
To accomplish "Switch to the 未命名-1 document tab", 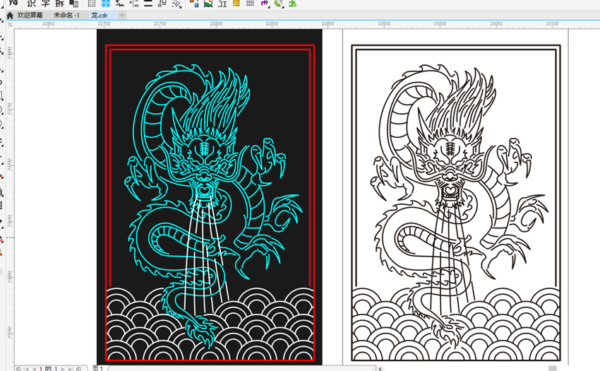I will coord(67,15).
